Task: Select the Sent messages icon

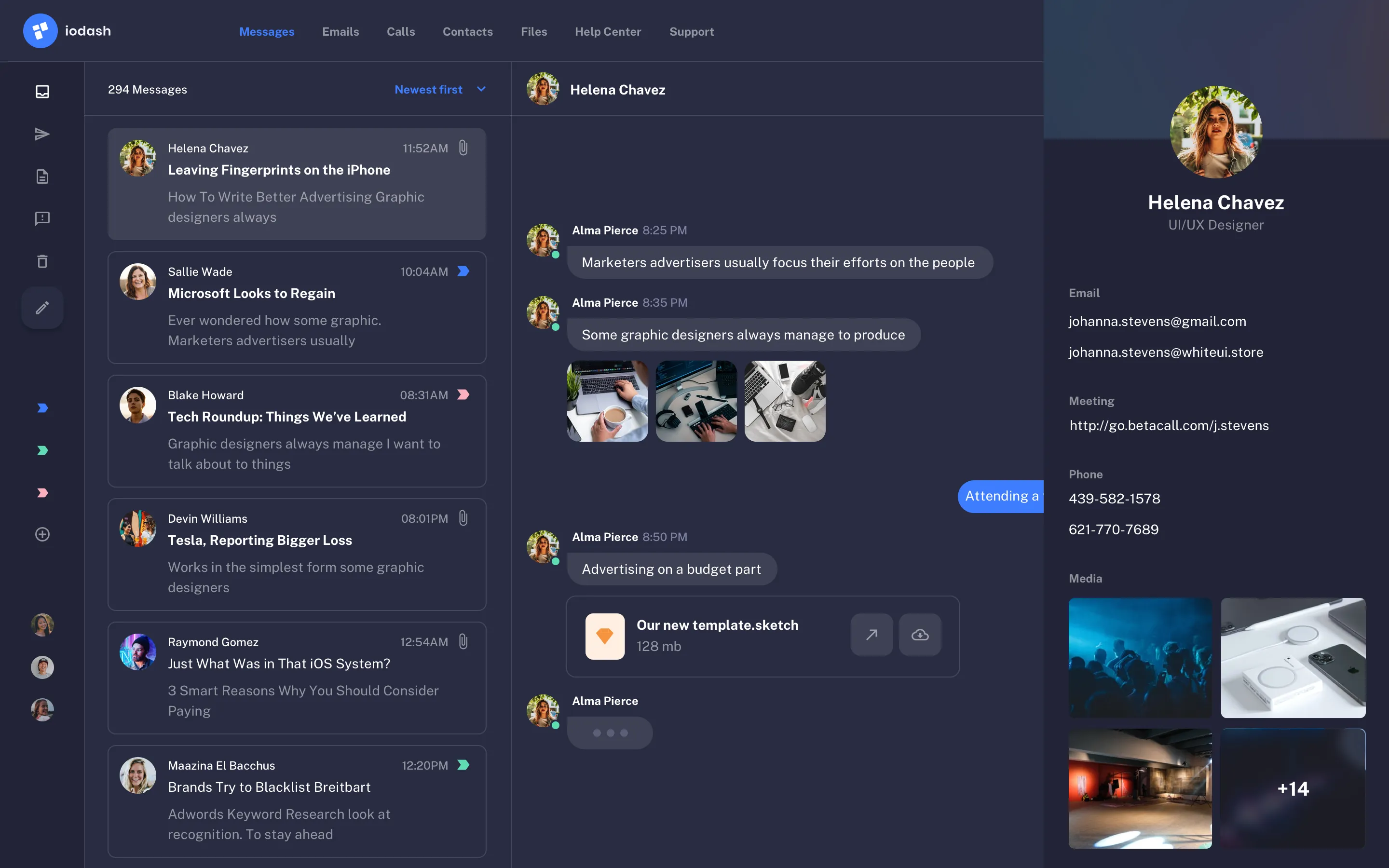Action: [x=42, y=133]
